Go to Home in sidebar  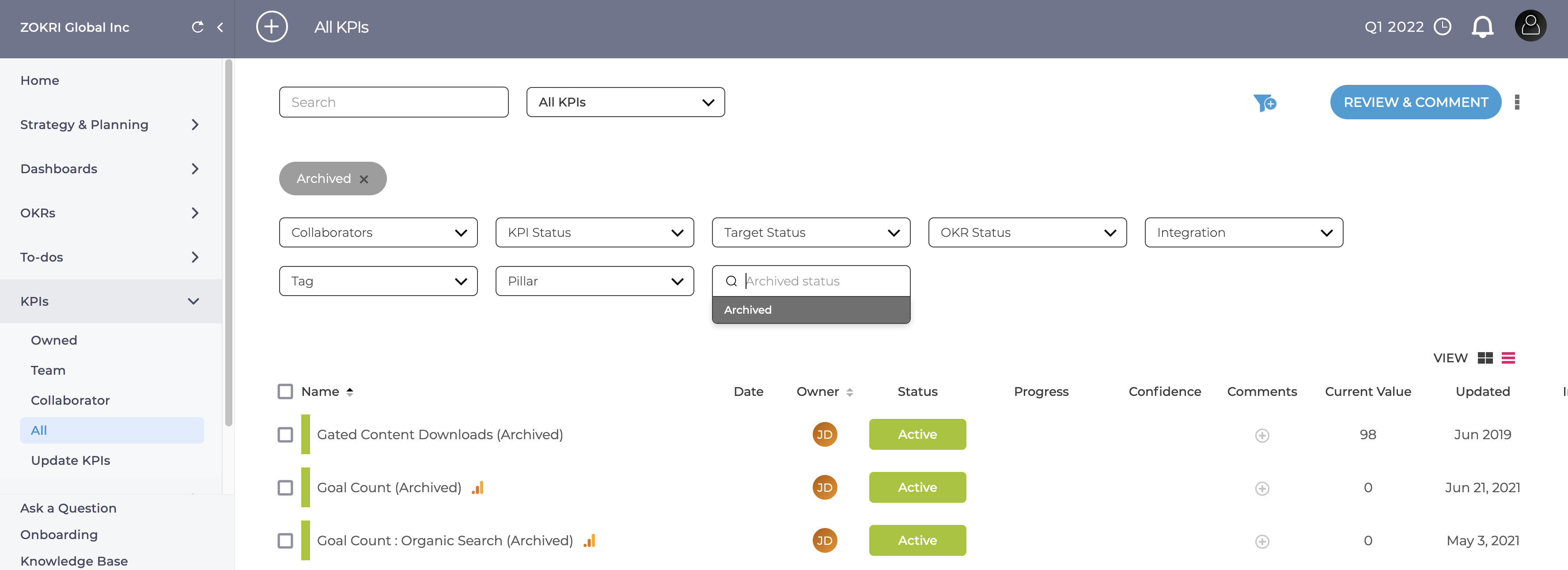point(40,80)
